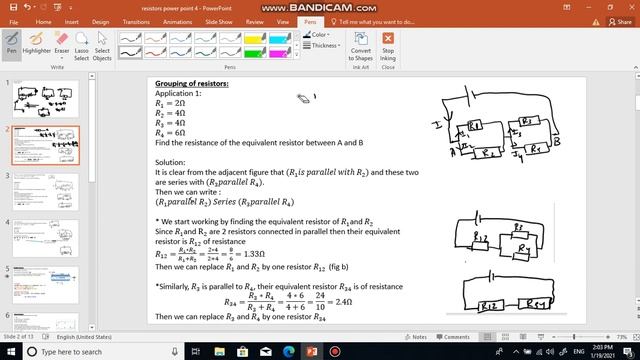Switch to the Select Objects tool
640x360 pixels.
click(x=102, y=46)
